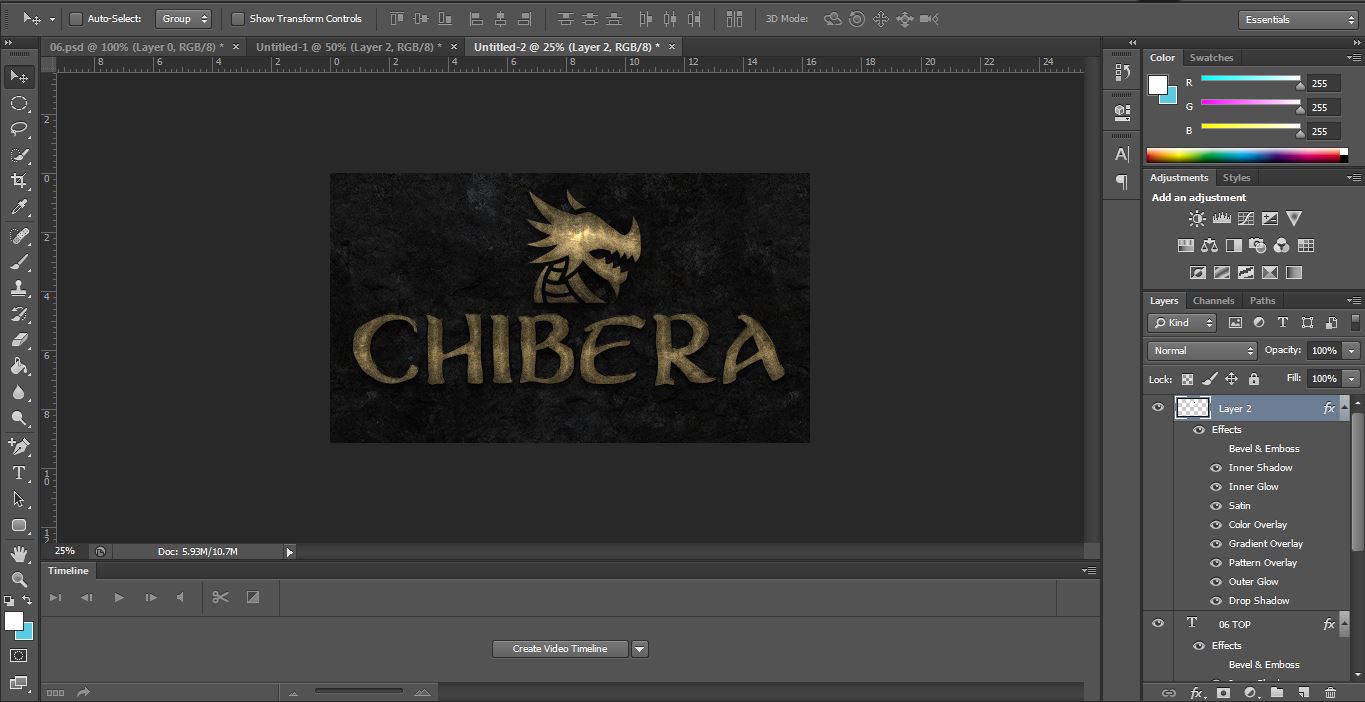Select the Move tool
1365x702 pixels.
click(x=19, y=77)
